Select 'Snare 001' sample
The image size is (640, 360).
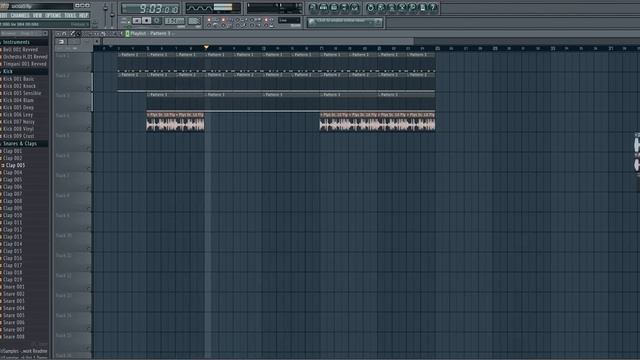pos(13,287)
